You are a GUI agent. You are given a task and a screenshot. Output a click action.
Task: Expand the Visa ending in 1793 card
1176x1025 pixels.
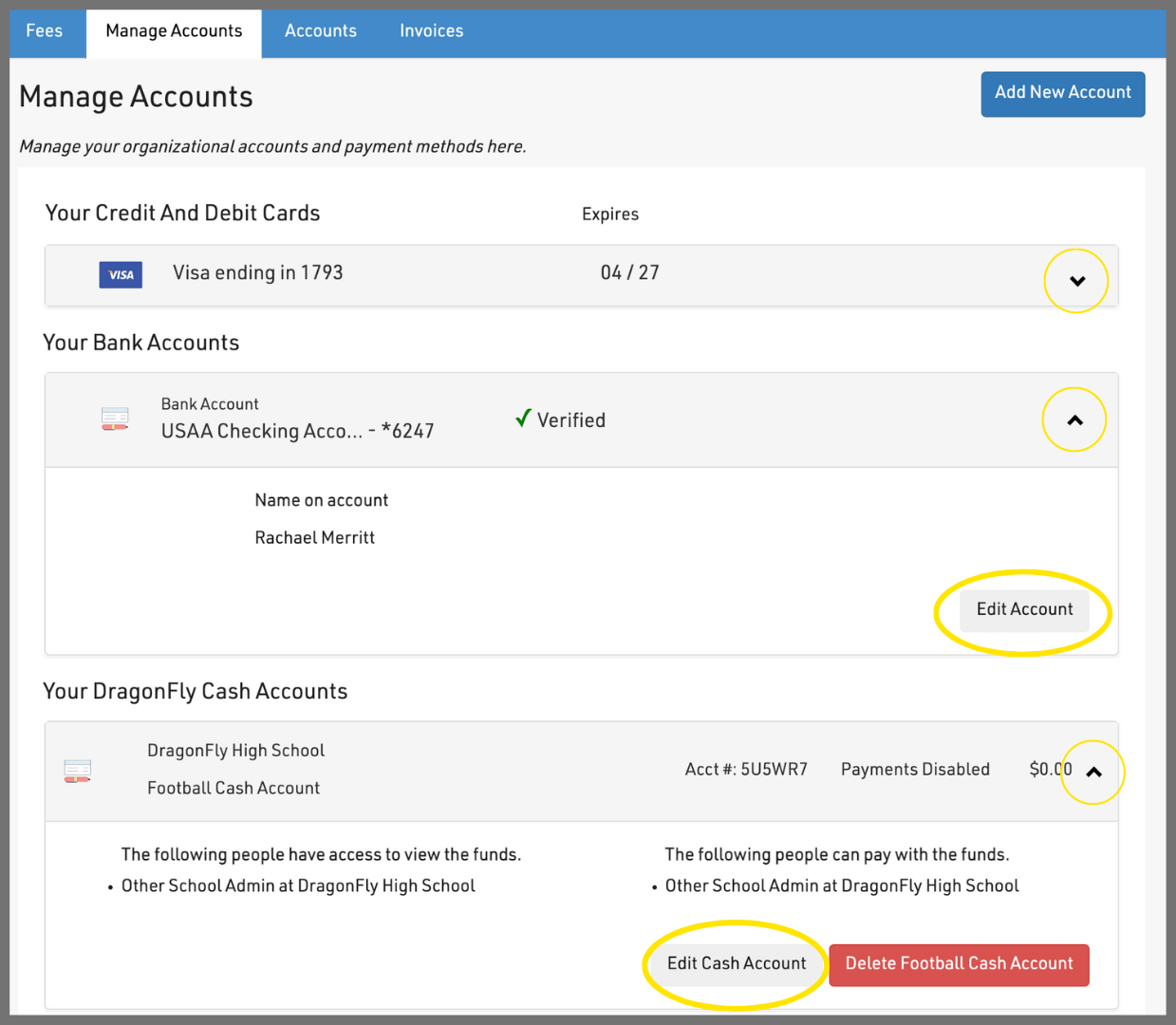pos(1076,281)
